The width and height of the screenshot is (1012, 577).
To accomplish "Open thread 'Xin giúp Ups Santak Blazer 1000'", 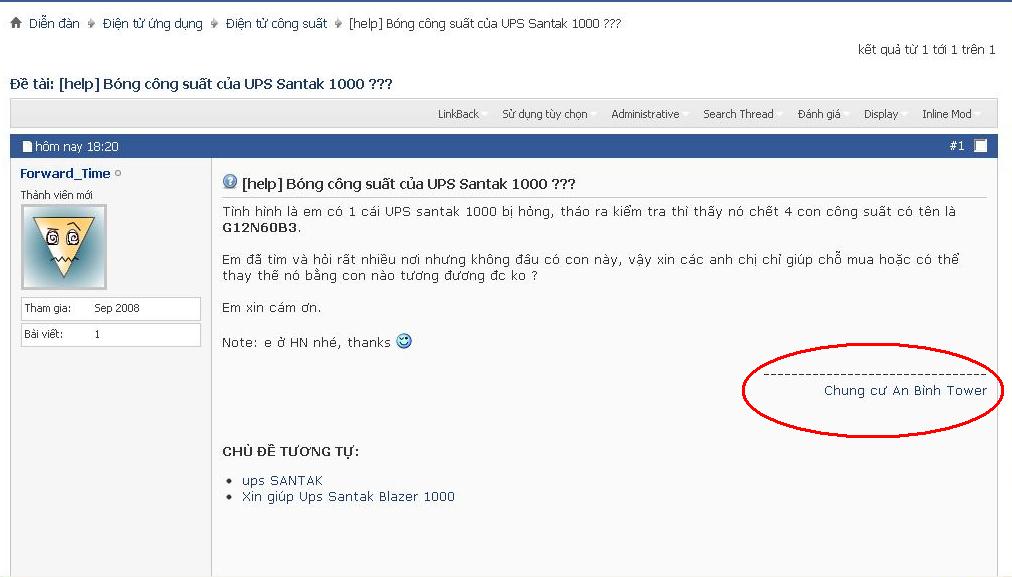I will pos(349,496).
